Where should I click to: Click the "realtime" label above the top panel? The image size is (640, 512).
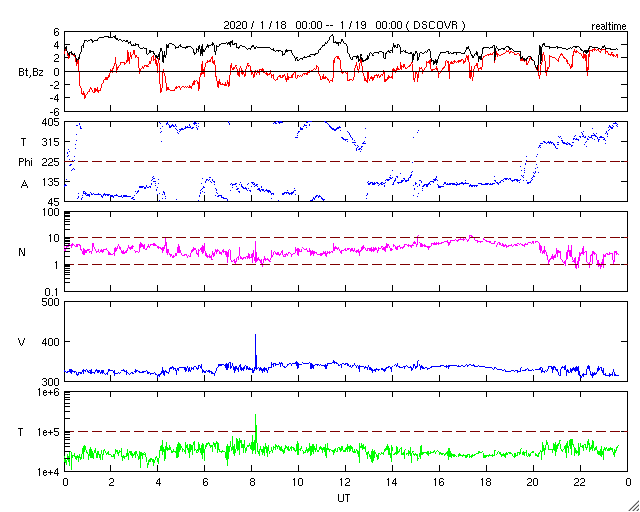click(609, 27)
